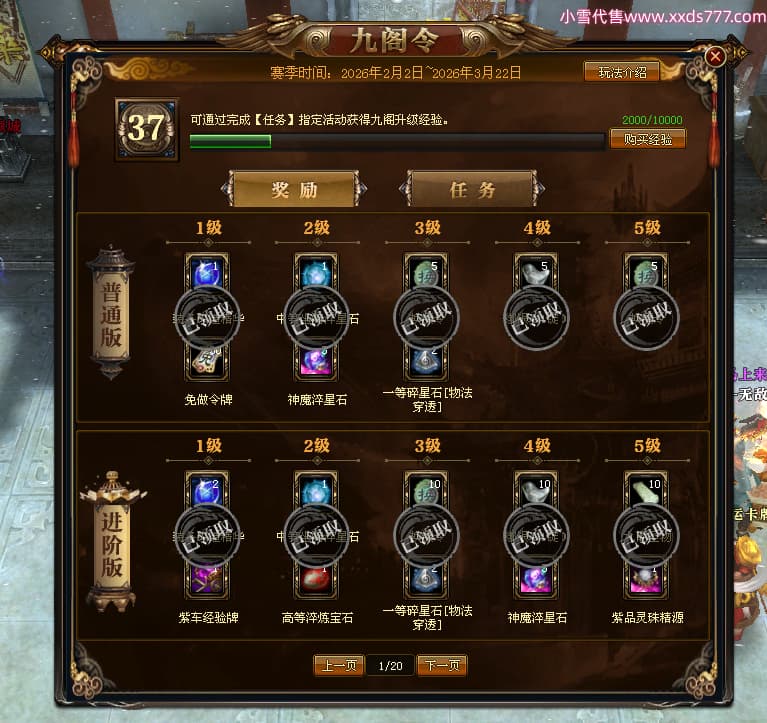Click the 免做令牌 reward icon in 普通版 level 1
Image resolution: width=767 pixels, height=723 pixels.
click(206, 362)
